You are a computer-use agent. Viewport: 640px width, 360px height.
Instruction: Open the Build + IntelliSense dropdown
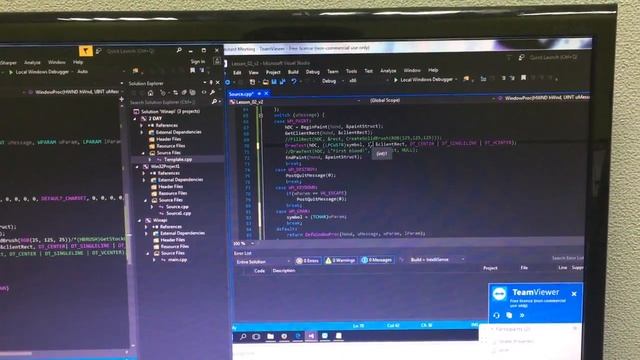(x=437, y=260)
